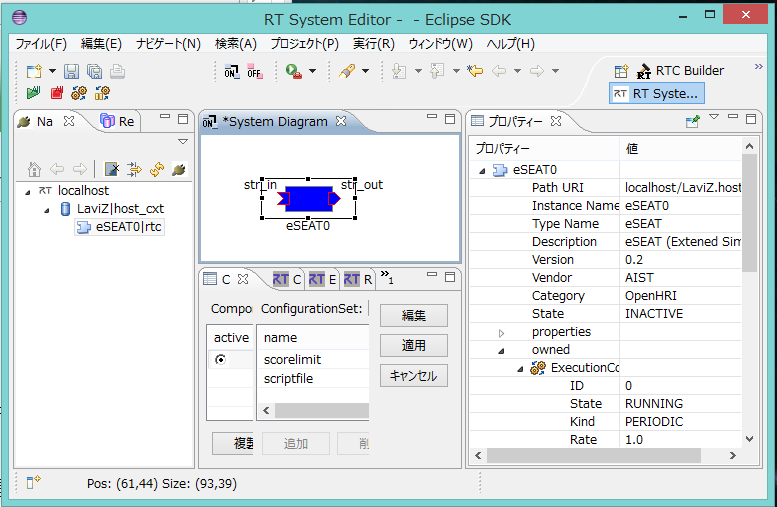
Task: Click the Run external tools icon
Action: tap(294, 71)
